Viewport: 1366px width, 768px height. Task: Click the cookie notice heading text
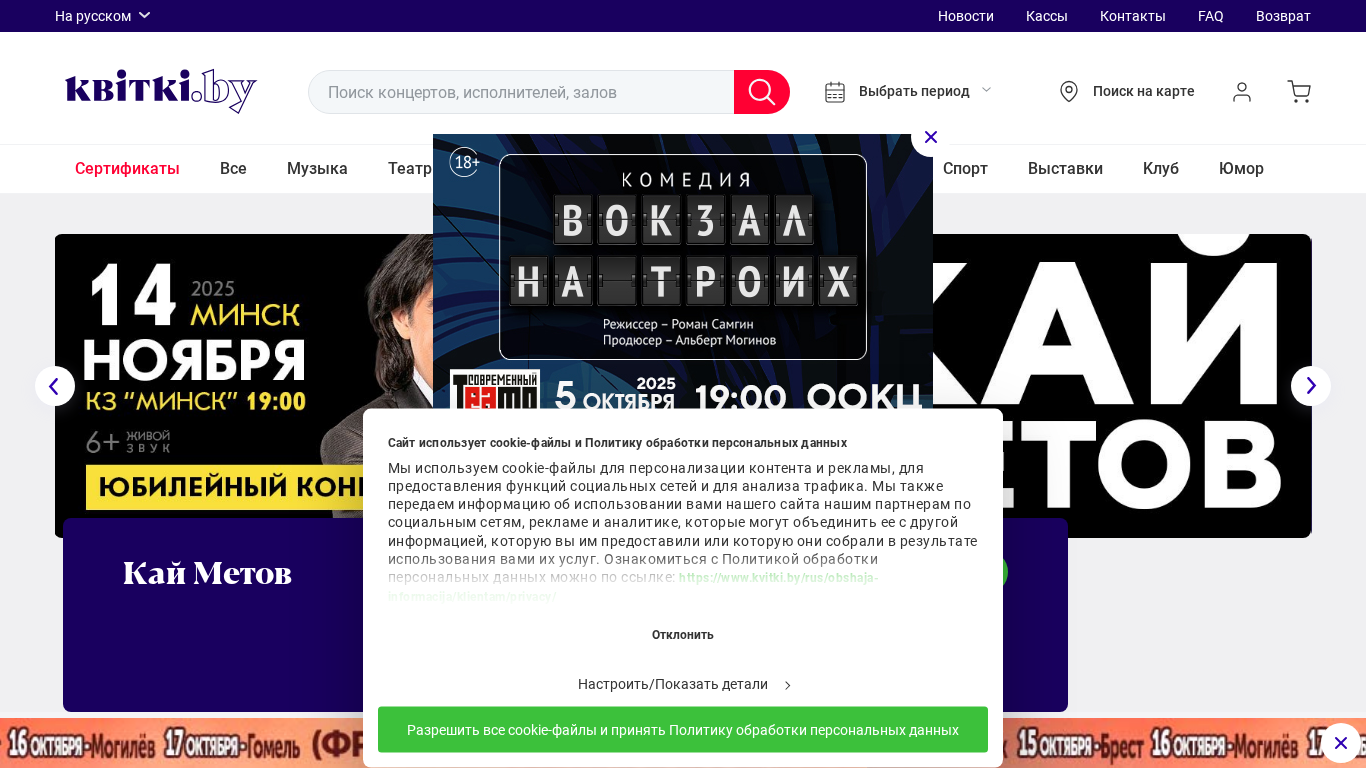coord(617,443)
